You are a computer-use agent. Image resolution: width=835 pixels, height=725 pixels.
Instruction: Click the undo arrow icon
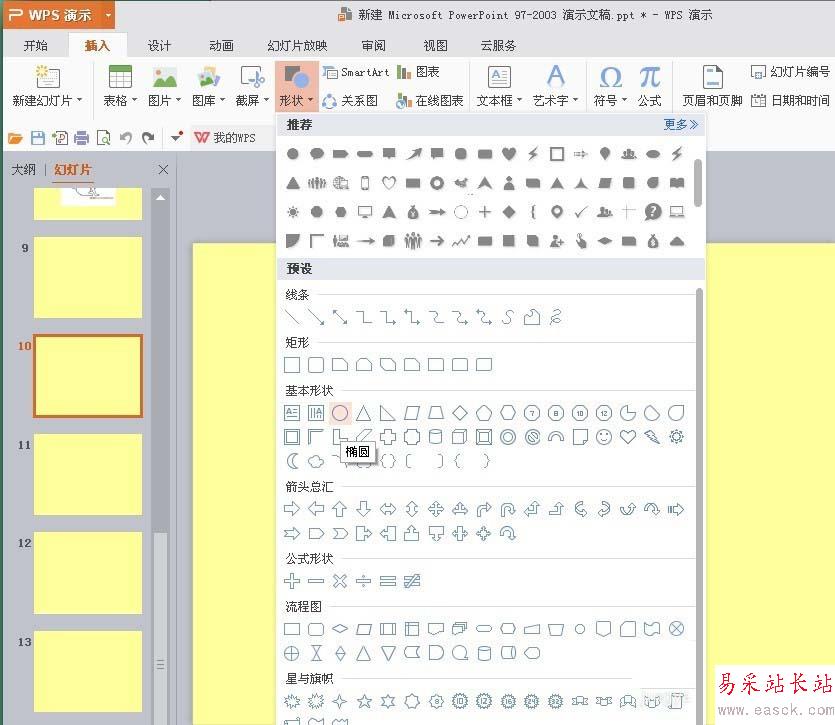[126, 138]
